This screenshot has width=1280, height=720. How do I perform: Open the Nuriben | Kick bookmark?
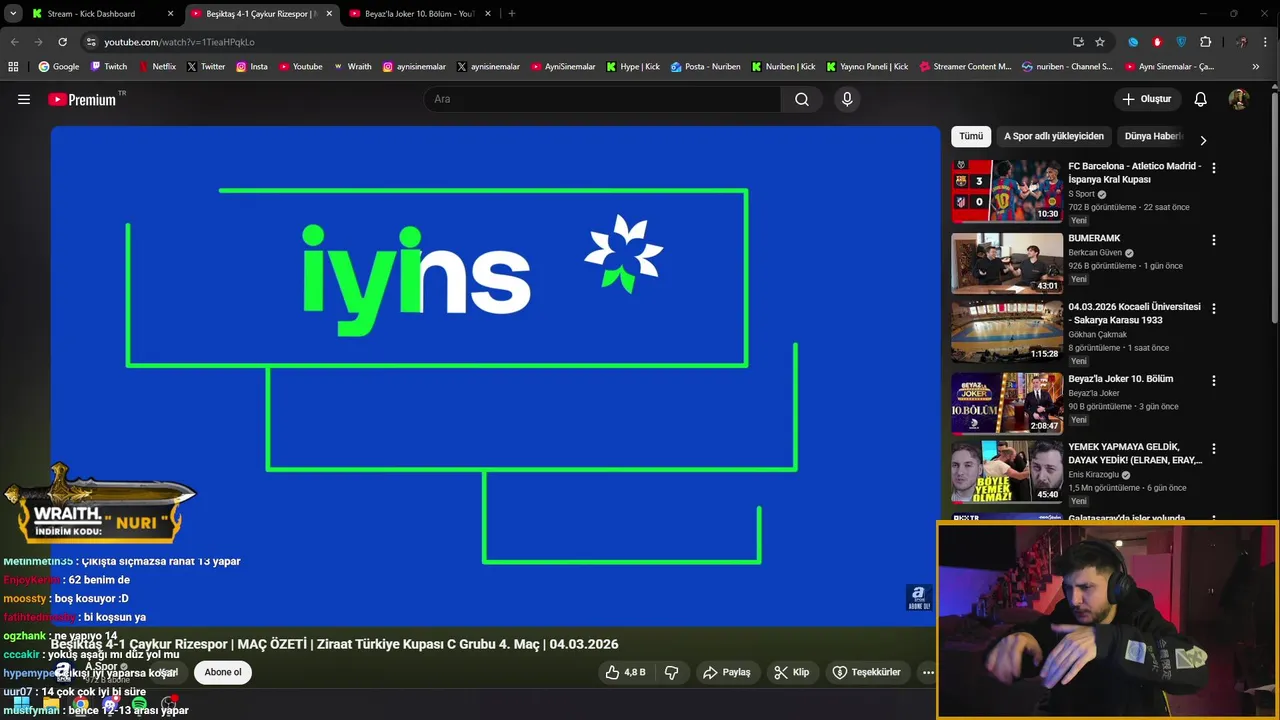coord(782,67)
